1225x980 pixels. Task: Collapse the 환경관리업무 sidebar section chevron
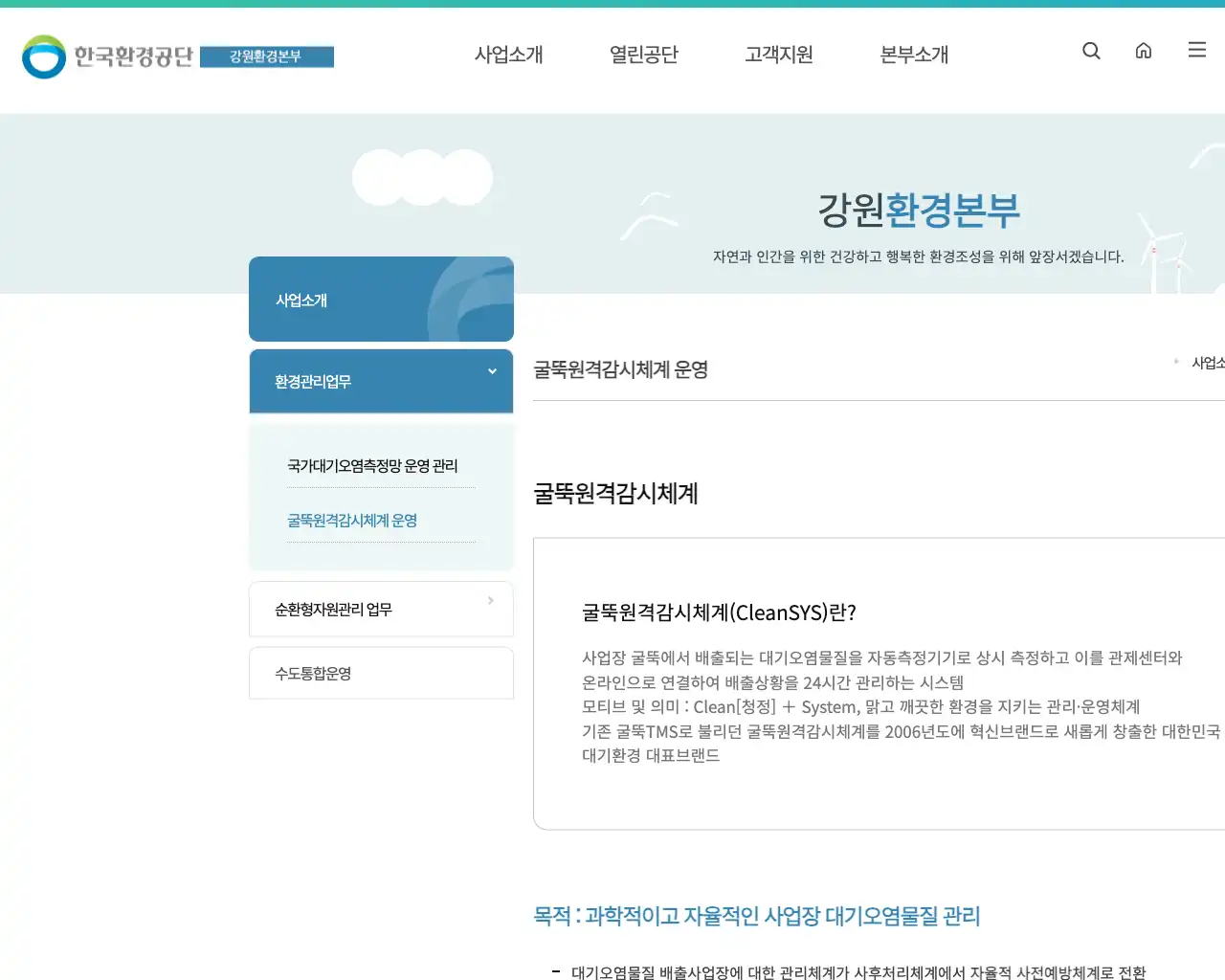click(492, 371)
